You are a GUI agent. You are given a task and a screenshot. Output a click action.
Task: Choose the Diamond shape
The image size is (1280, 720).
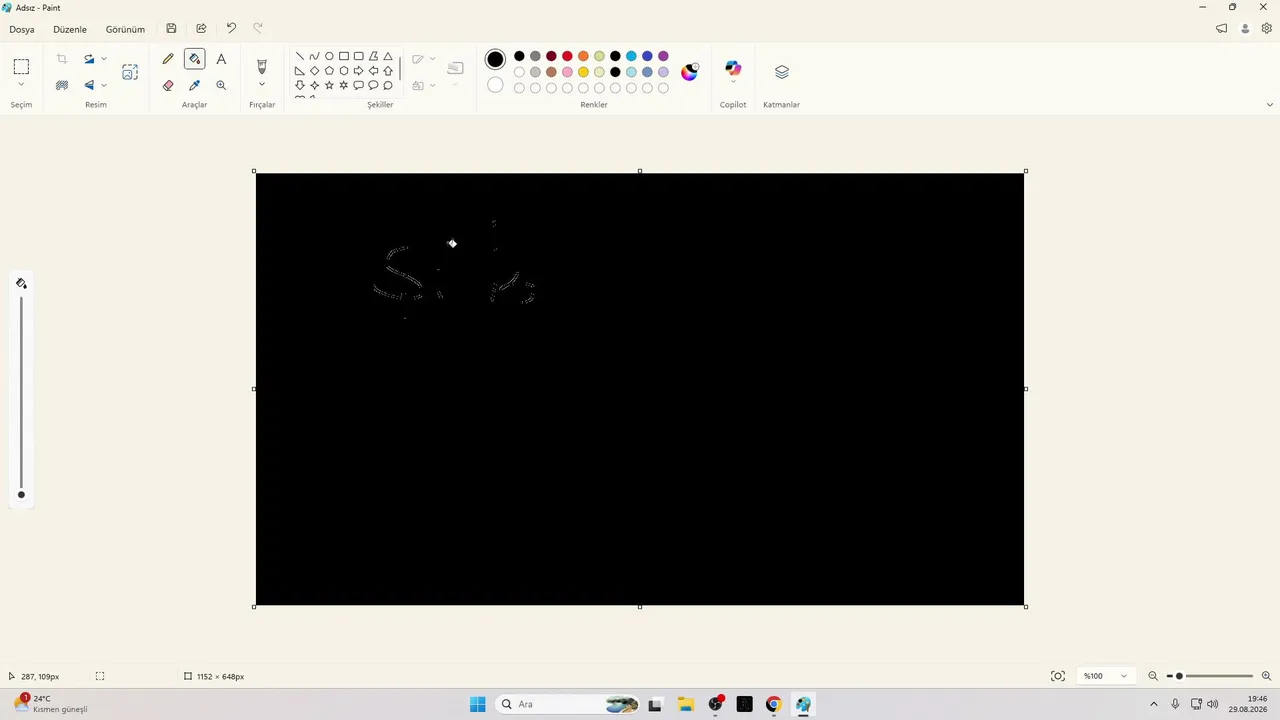[314, 71]
